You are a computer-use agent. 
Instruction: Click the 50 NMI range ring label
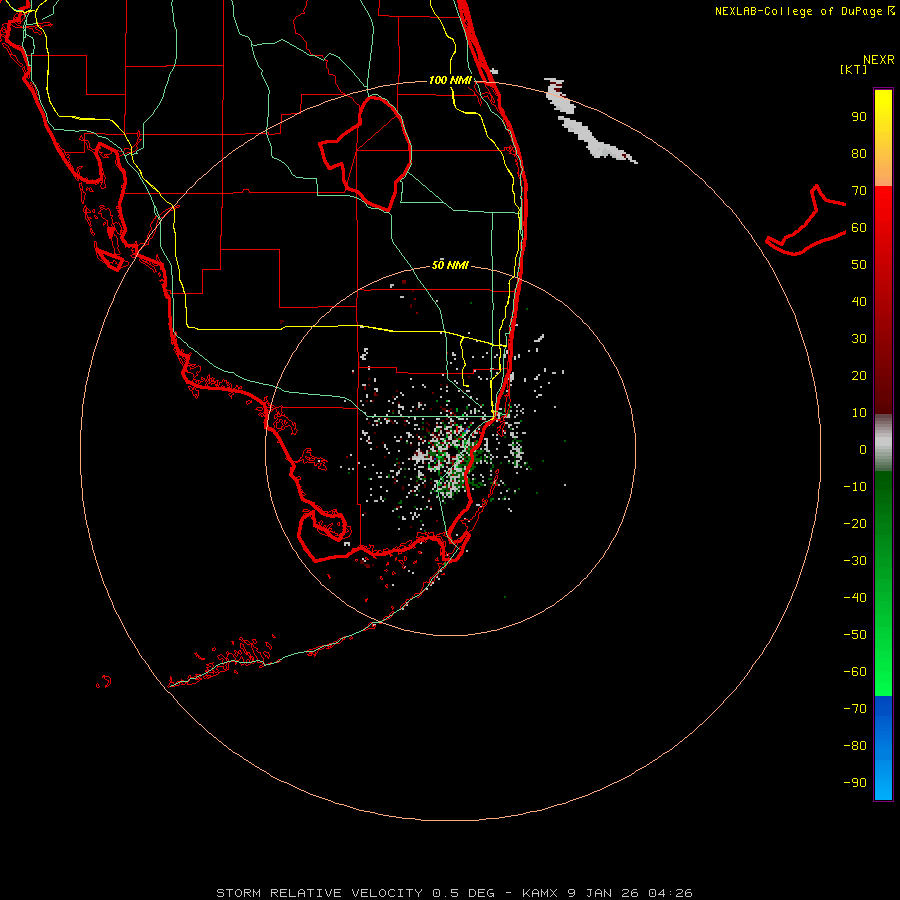pyautogui.click(x=450, y=265)
